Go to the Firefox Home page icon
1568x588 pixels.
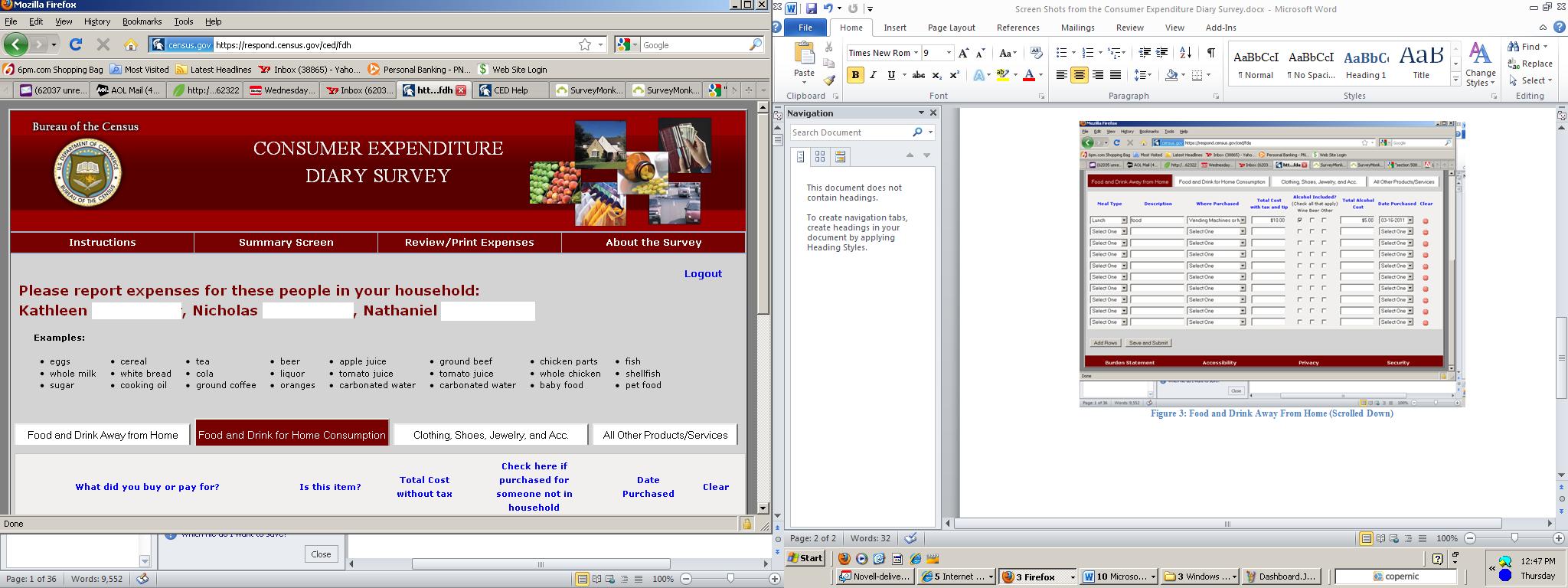point(131,45)
